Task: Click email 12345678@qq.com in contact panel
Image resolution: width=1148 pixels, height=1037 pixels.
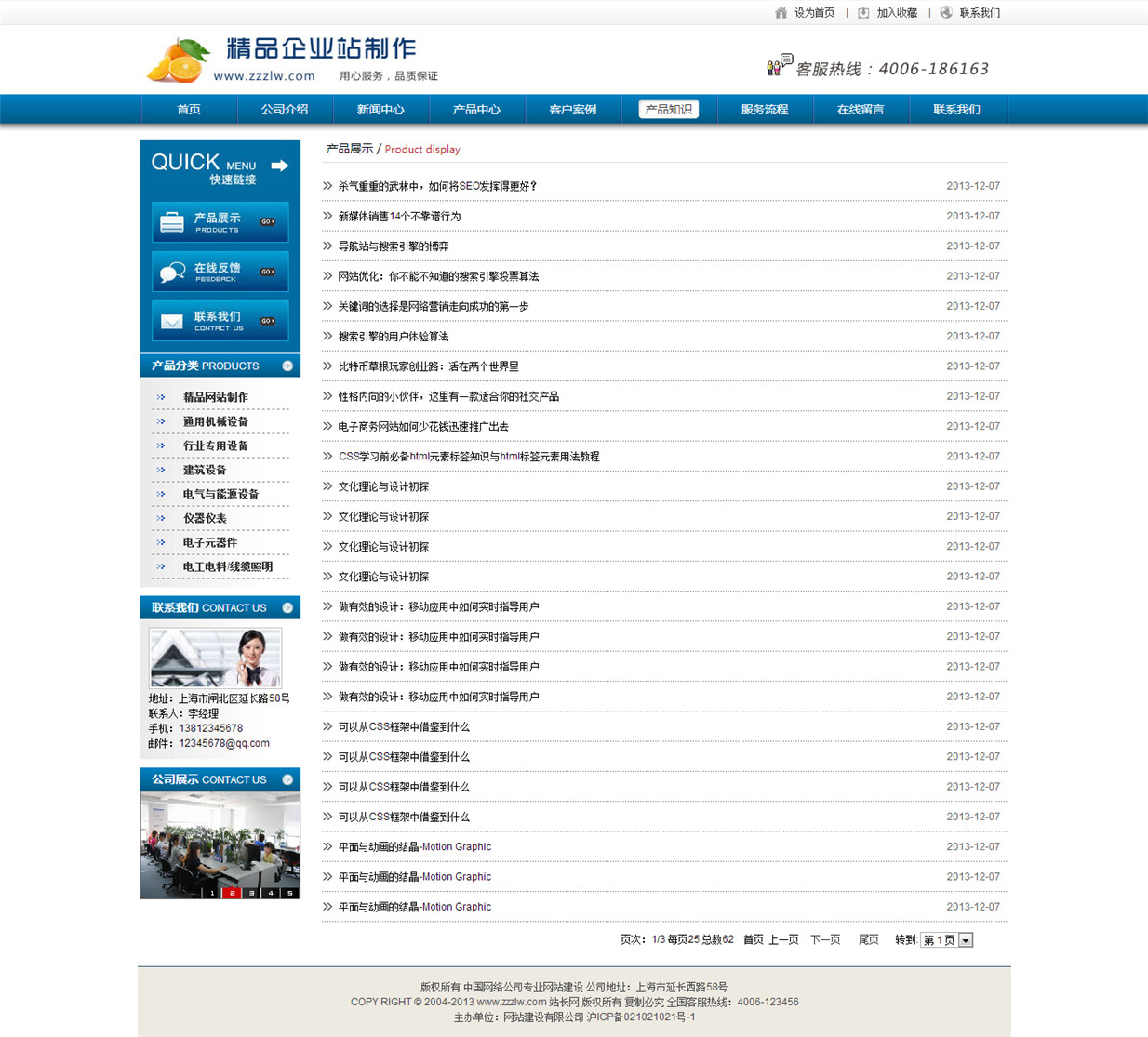Action: [x=224, y=743]
